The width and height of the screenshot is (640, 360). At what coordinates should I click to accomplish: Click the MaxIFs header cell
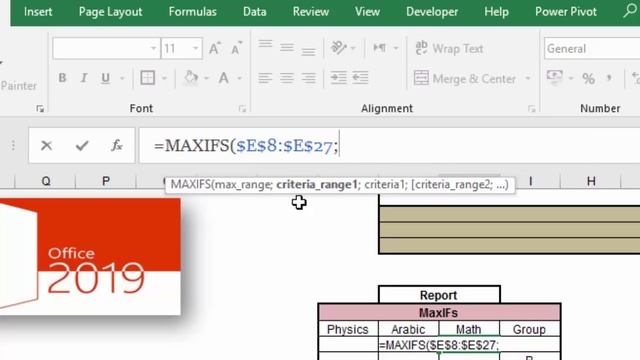[x=439, y=313]
